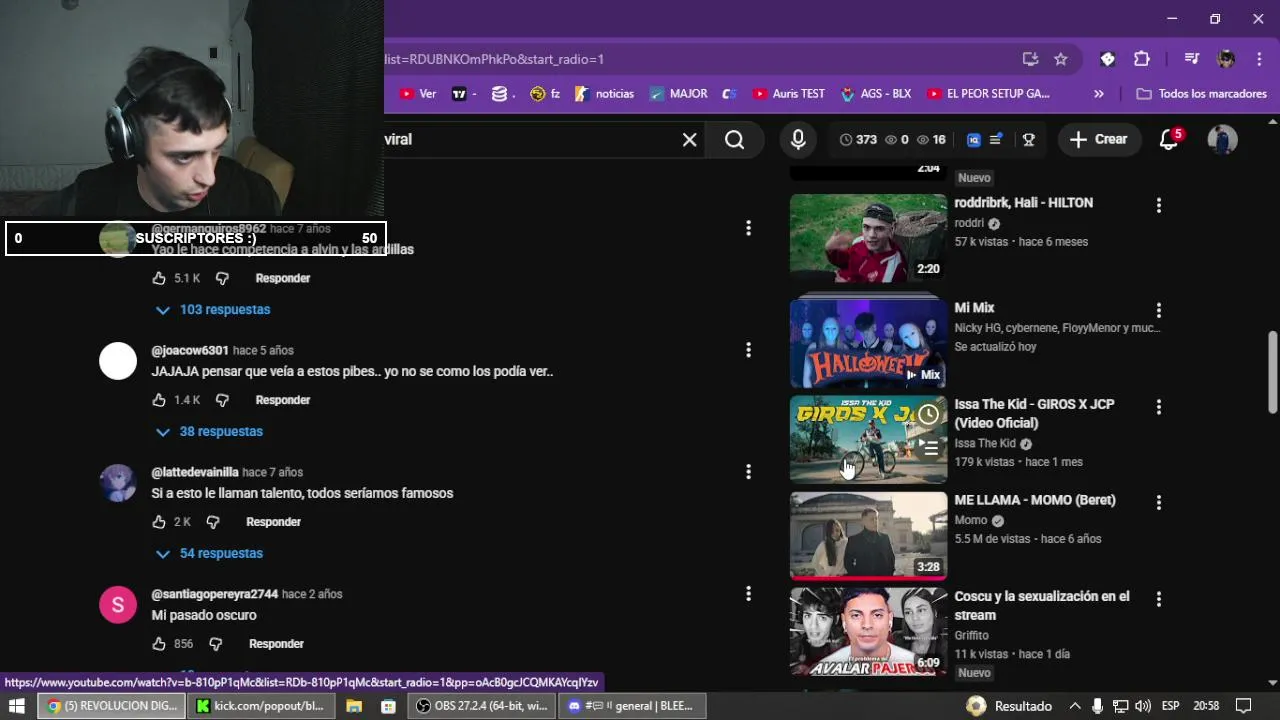This screenshot has height=720, width=1280.
Task: Dislike the comment with 5.1 K likes
Action: 222,278
